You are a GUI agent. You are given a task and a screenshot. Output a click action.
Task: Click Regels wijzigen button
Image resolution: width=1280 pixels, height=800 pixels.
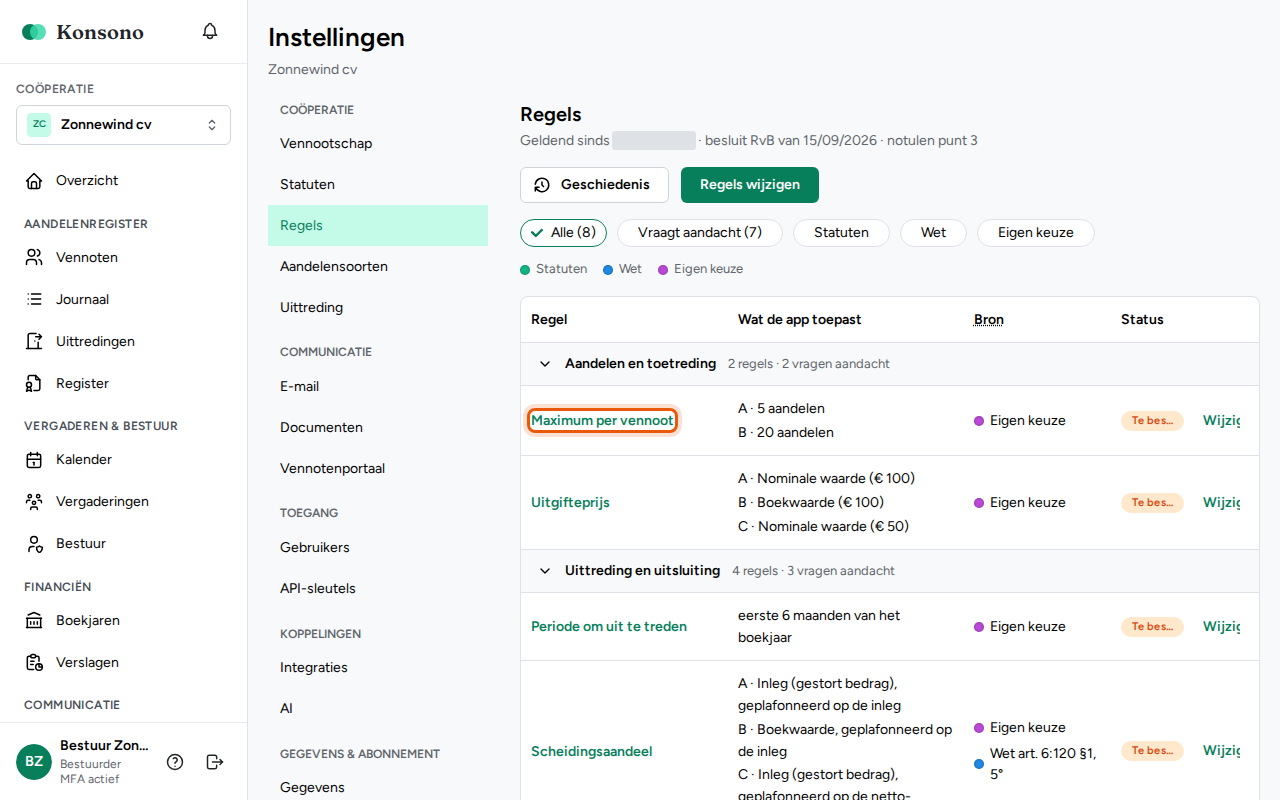(750, 185)
